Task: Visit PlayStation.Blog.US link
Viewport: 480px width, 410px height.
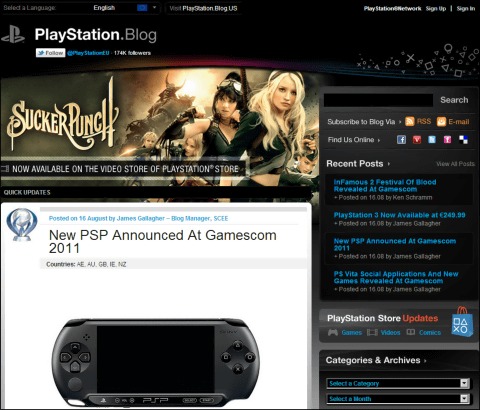Action: 203,8
